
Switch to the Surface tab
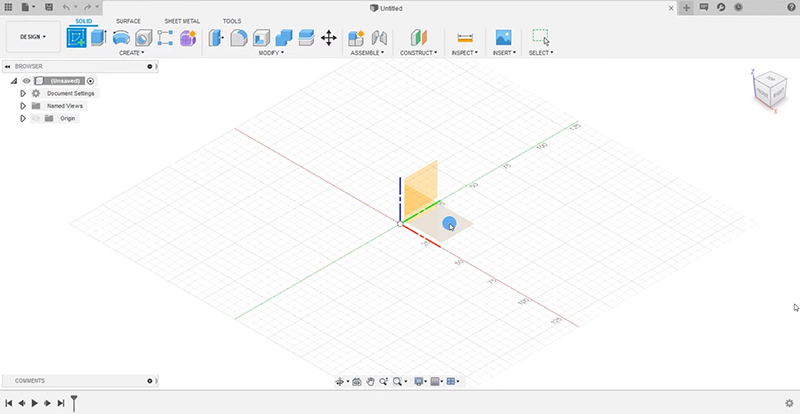click(x=128, y=20)
